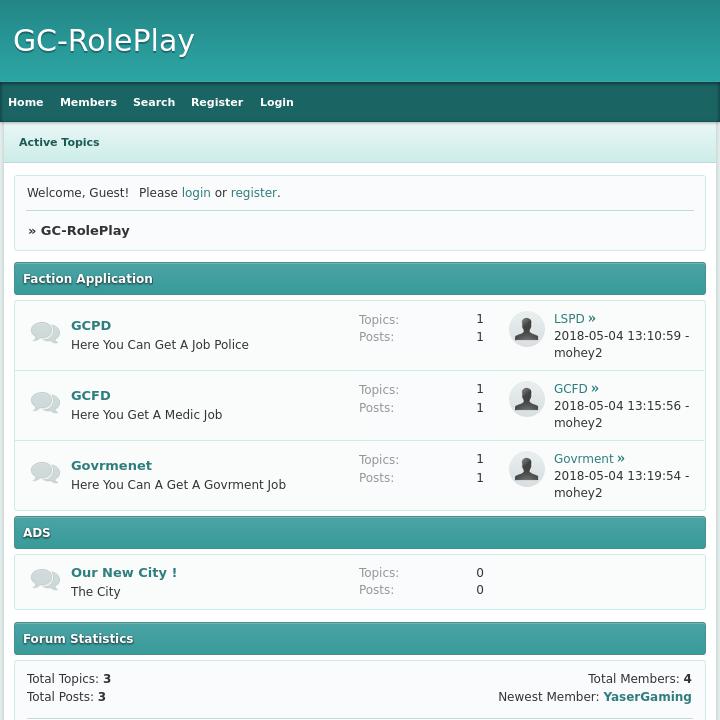Click the avatar beside the Govrment post
Screen dimensions: 720x720
pyautogui.click(x=527, y=469)
